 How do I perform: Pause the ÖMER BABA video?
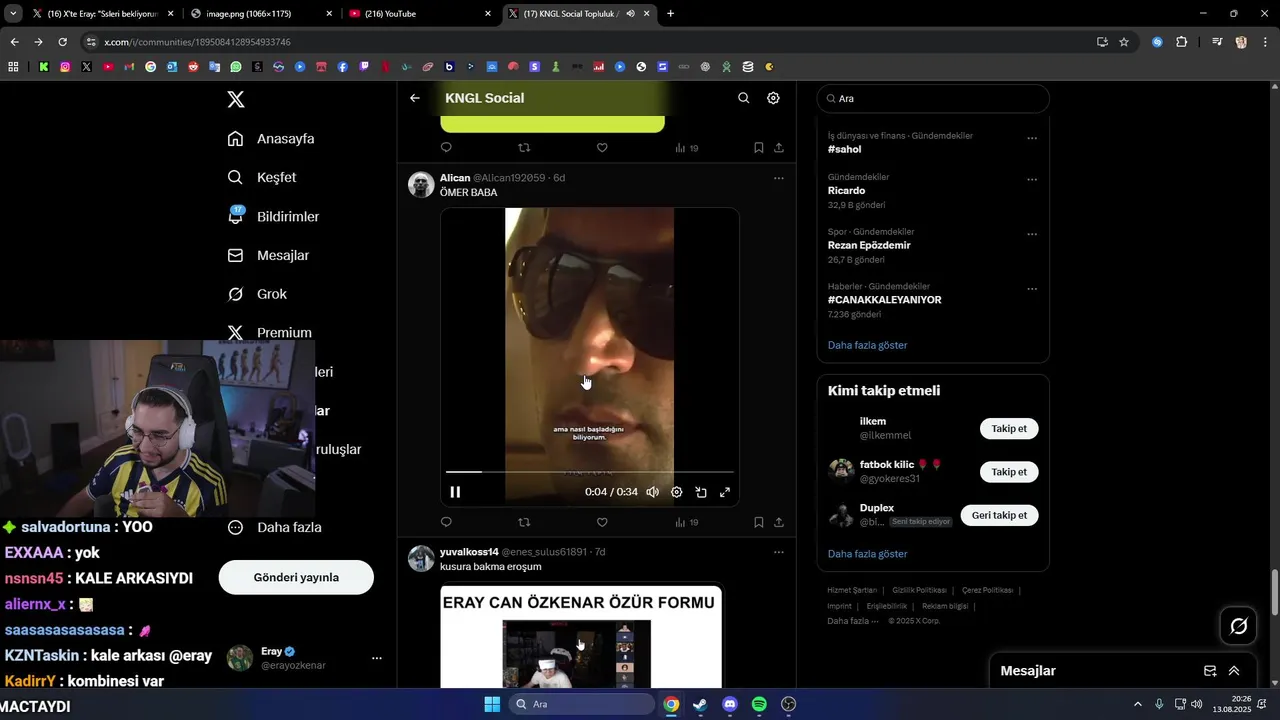point(455,492)
